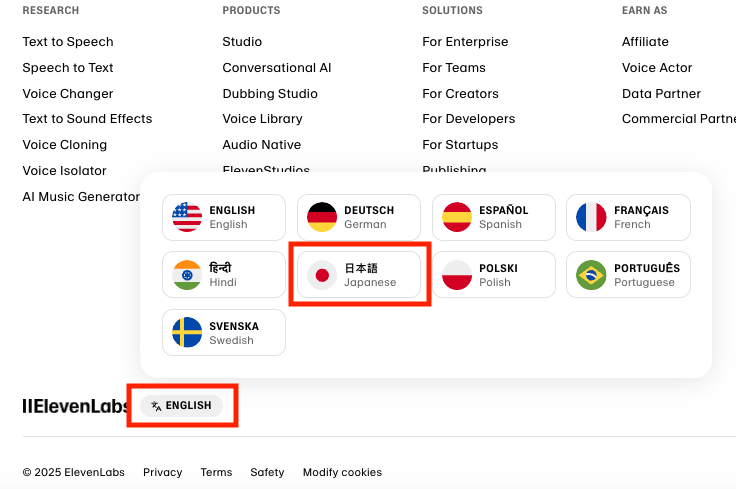Viewport: 736px width, 489px height.
Task: Open the Studio product link
Action: [242, 42]
